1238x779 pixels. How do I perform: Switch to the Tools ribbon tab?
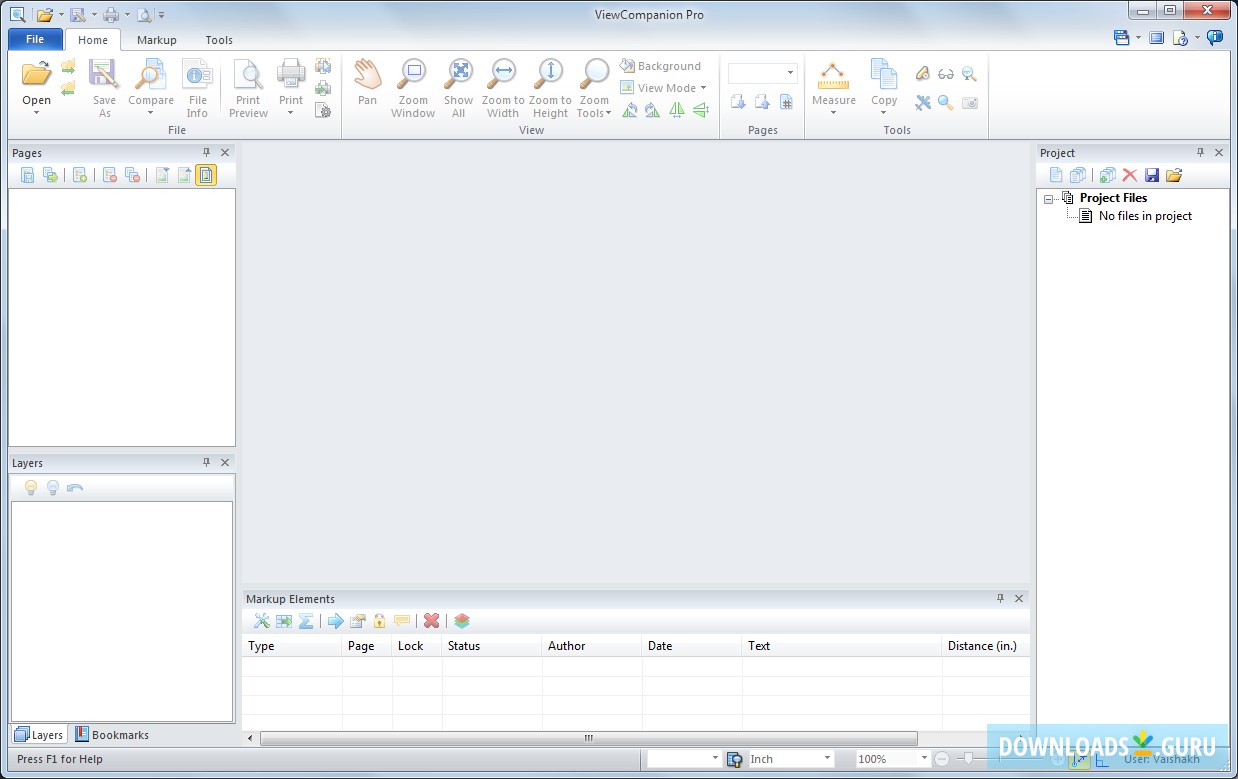(x=219, y=40)
